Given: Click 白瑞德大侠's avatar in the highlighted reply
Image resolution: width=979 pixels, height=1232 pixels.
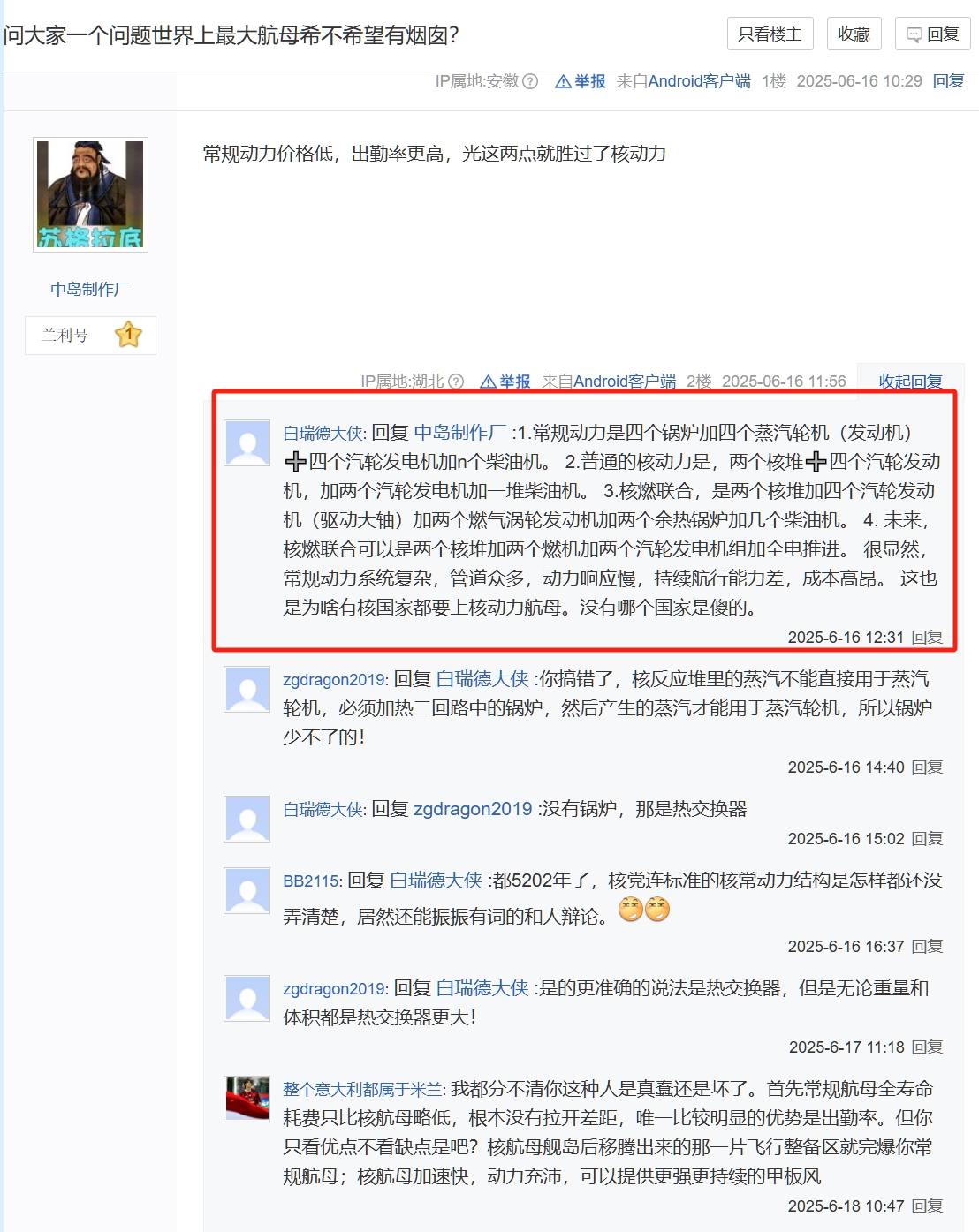Looking at the screenshot, I should click(247, 442).
